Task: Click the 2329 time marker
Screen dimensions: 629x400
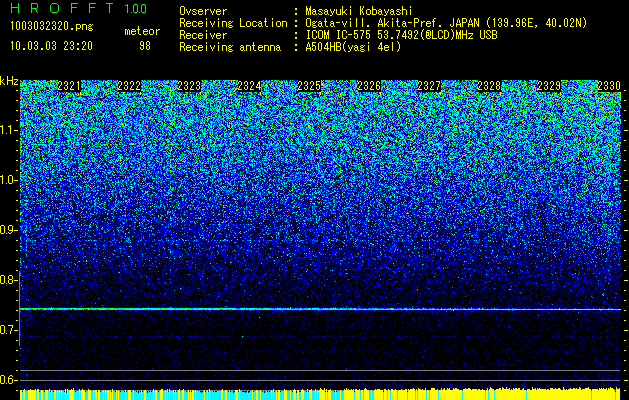Action: [x=549, y=86]
